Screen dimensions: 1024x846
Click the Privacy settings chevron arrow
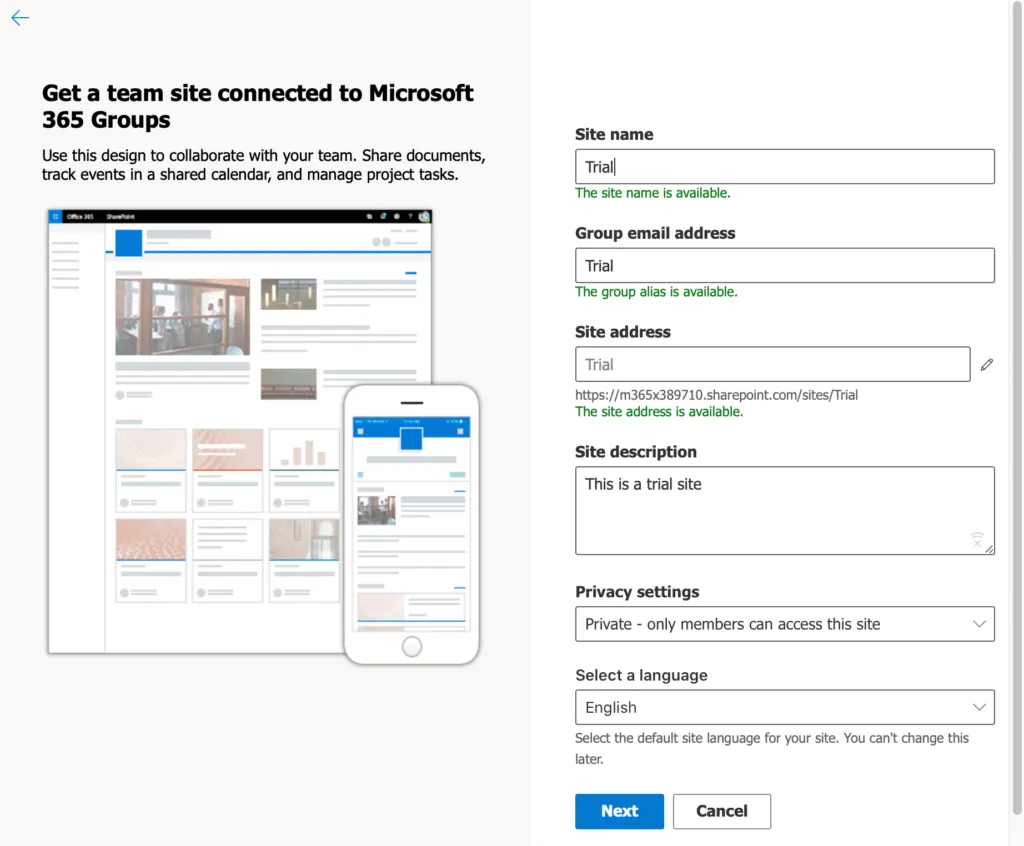978,624
